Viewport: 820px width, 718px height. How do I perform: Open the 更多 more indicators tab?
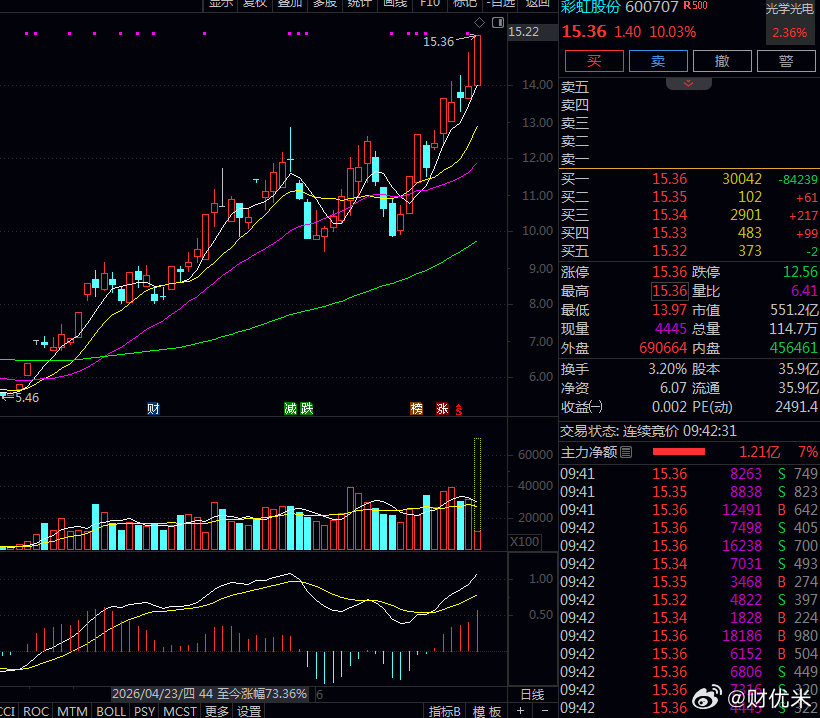(217, 711)
